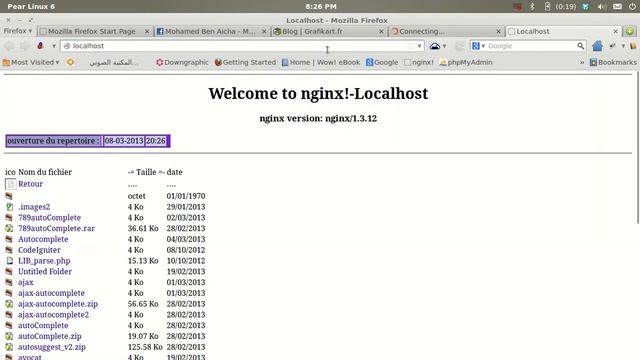Open the .images2 entry
The height and width of the screenshot is (360, 640).
point(34,207)
